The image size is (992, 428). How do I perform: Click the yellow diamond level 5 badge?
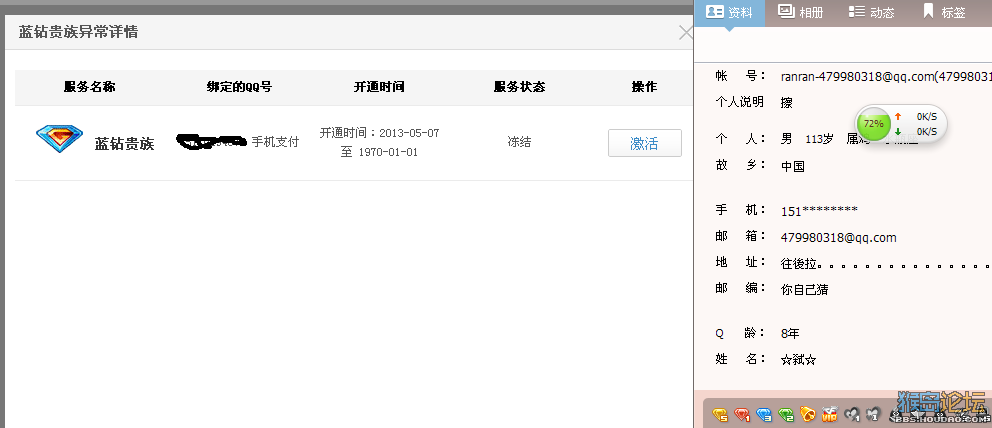pos(721,415)
